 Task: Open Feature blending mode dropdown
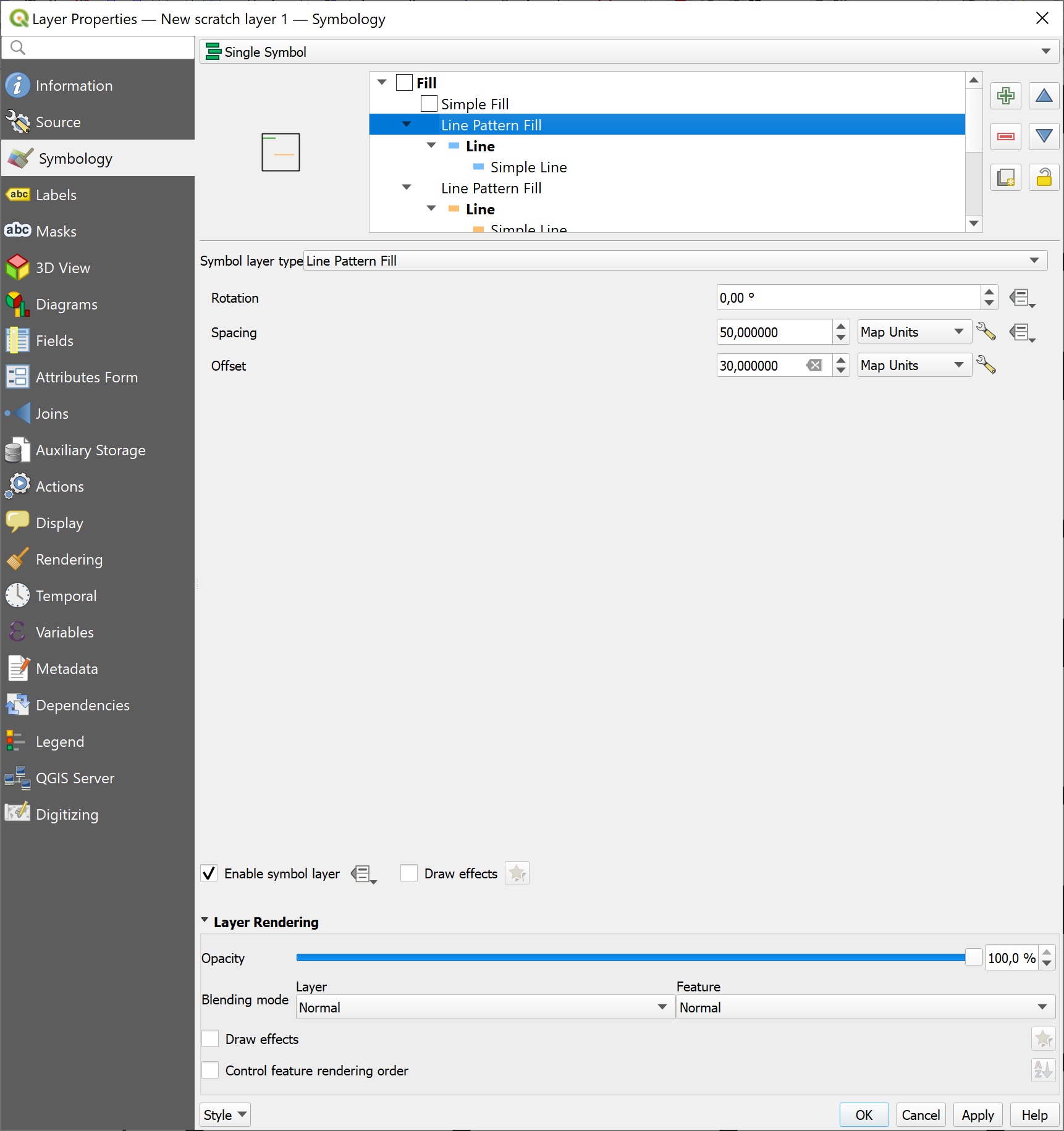(866, 1007)
